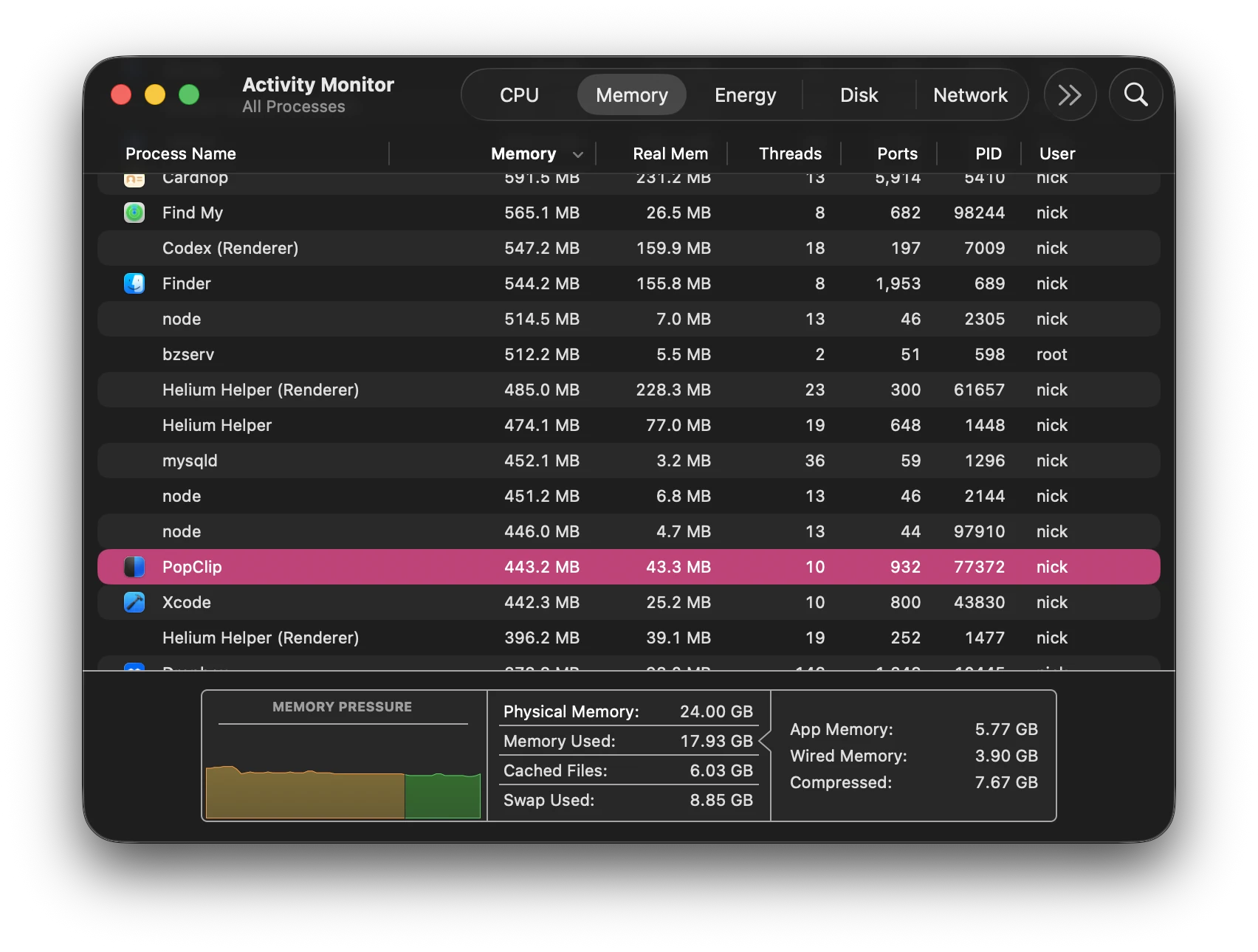The width and height of the screenshot is (1258, 952).
Task: Switch to the CPU tab
Action: tap(519, 94)
